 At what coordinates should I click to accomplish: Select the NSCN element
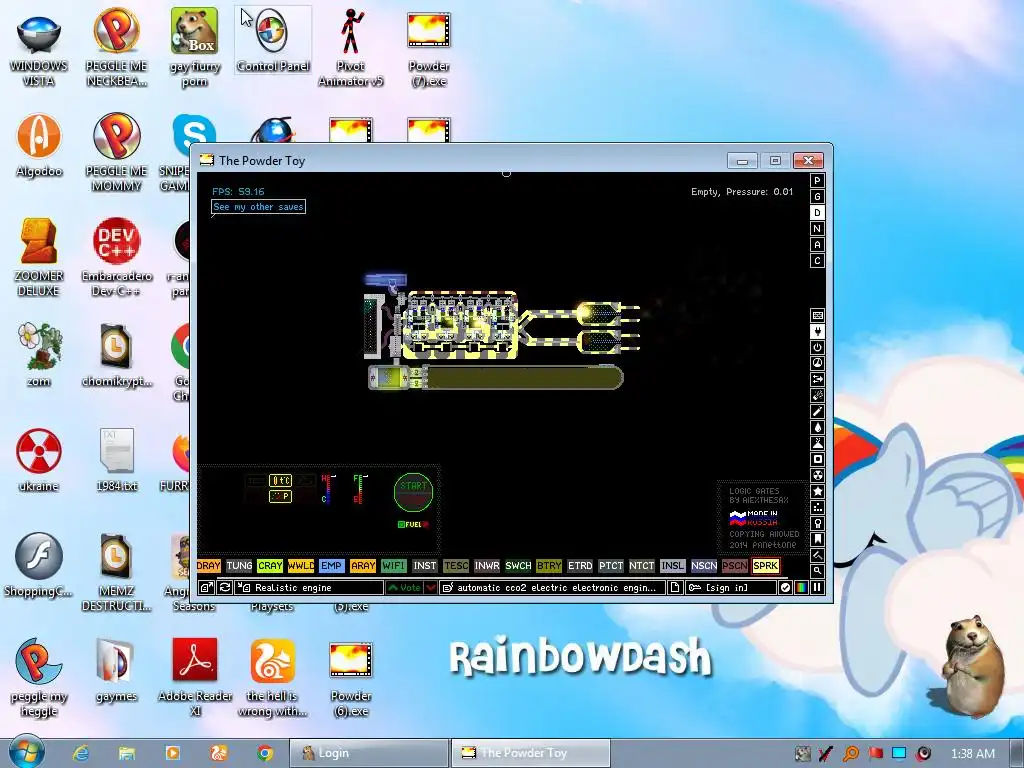[x=703, y=566]
